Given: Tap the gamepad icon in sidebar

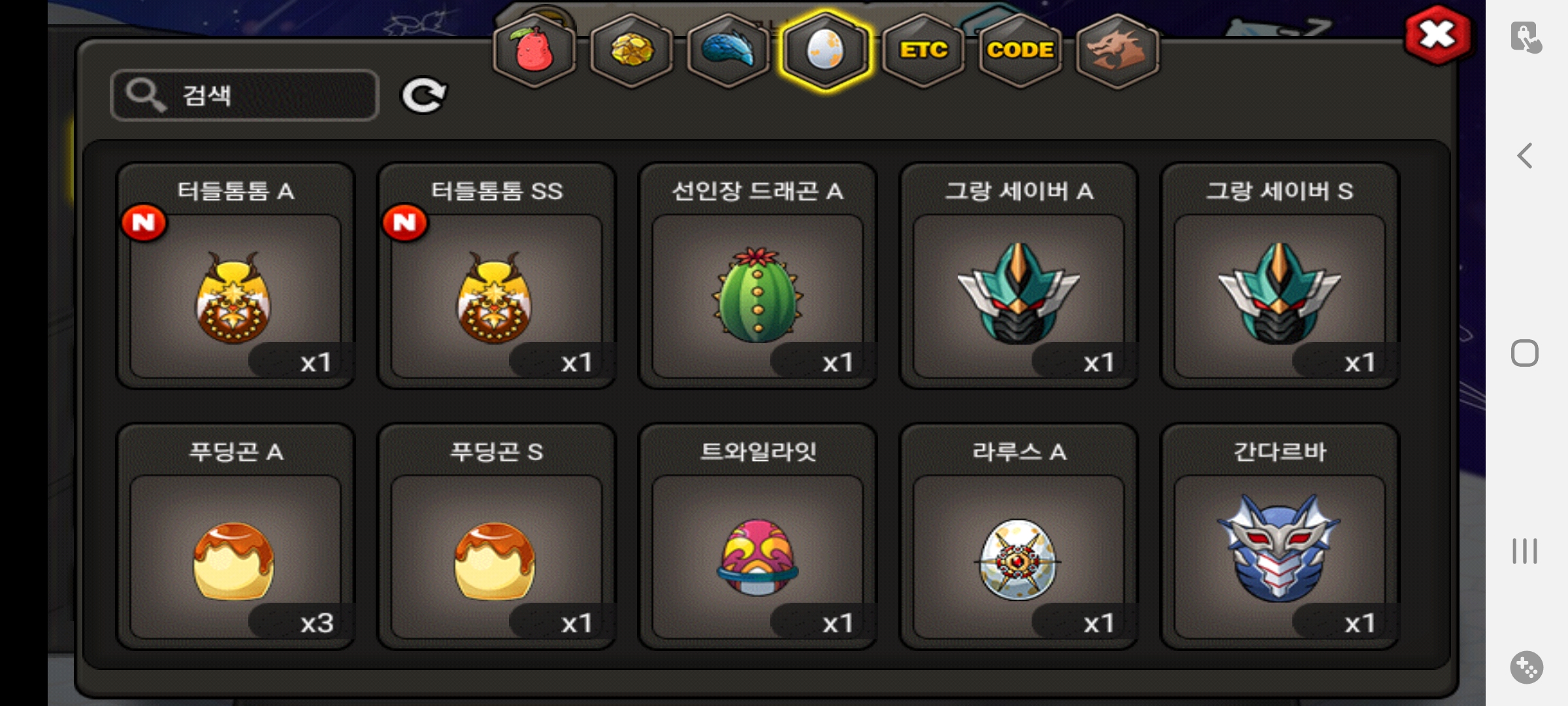Looking at the screenshot, I should [1526, 667].
